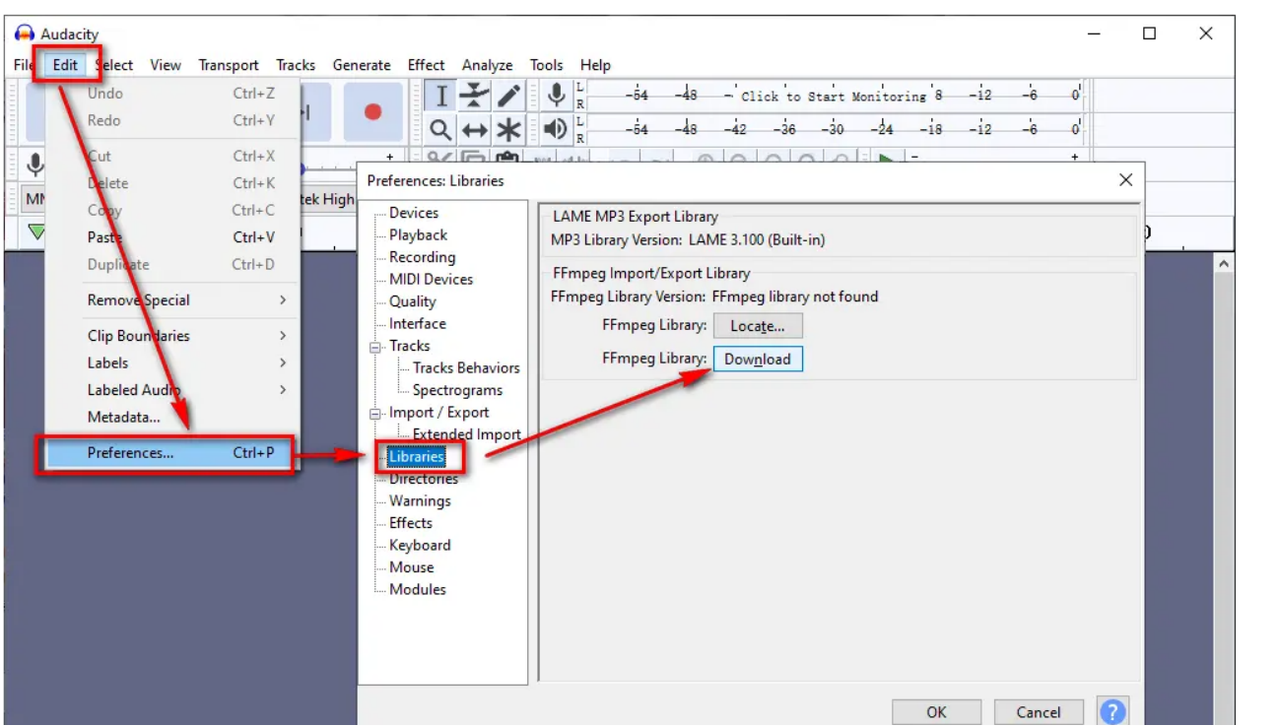The width and height of the screenshot is (1280, 726).
Task: Collapse the Tracks tree node
Action: (377, 346)
